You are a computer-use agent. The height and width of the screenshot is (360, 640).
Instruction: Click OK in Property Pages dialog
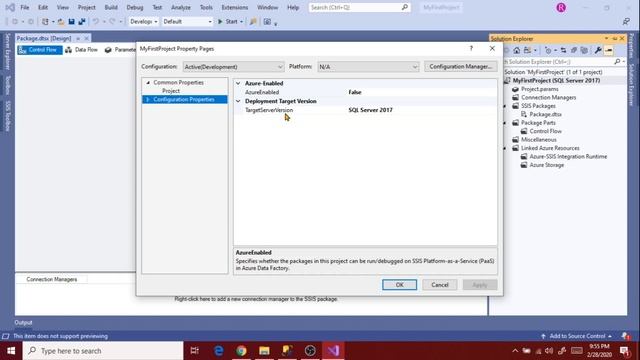coord(400,285)
